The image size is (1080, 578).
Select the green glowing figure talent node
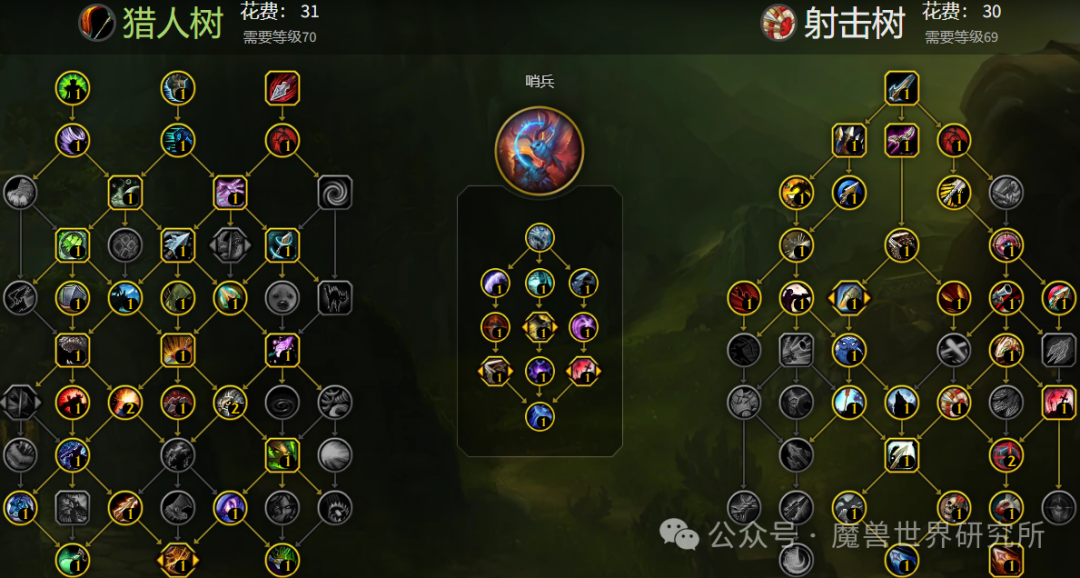[72, 88]
